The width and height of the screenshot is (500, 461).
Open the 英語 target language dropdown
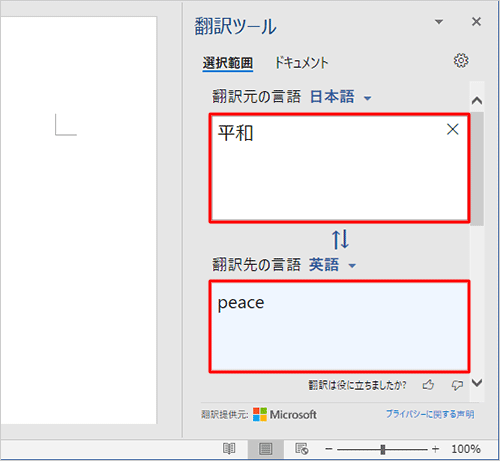332,265
